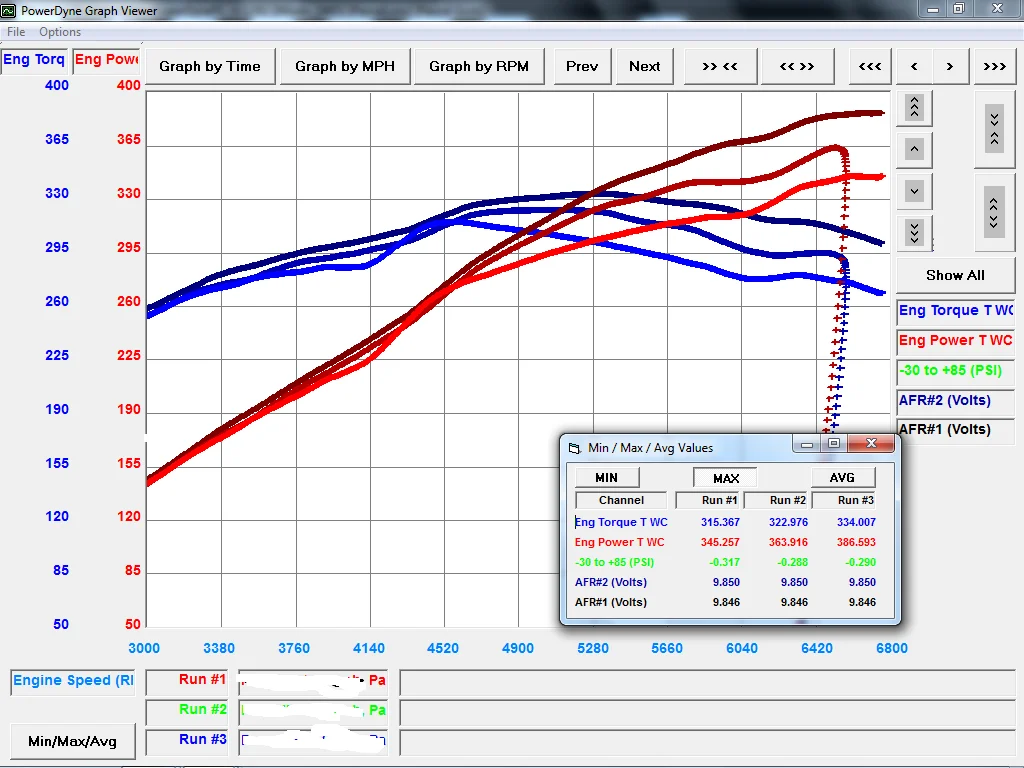Show MAX values in the dialog
This screenshot has height=768, width=1024.
[x=725, y=478]
